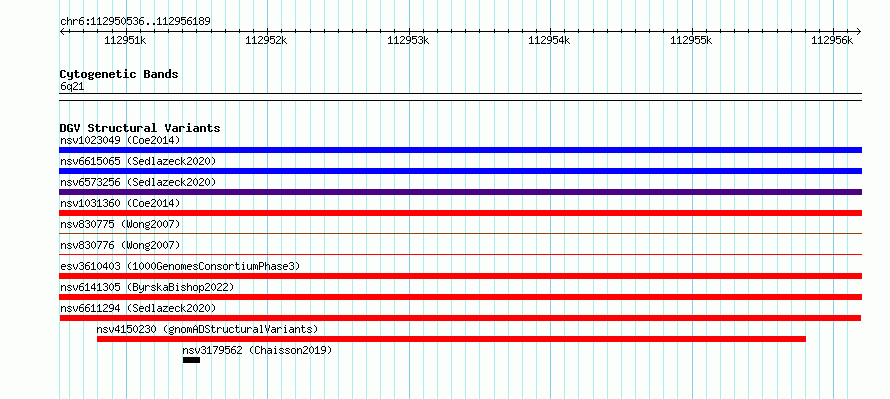This screenshot has height=399, width=890.
Task: Click the 112952k ruler position
Action: 266,41
